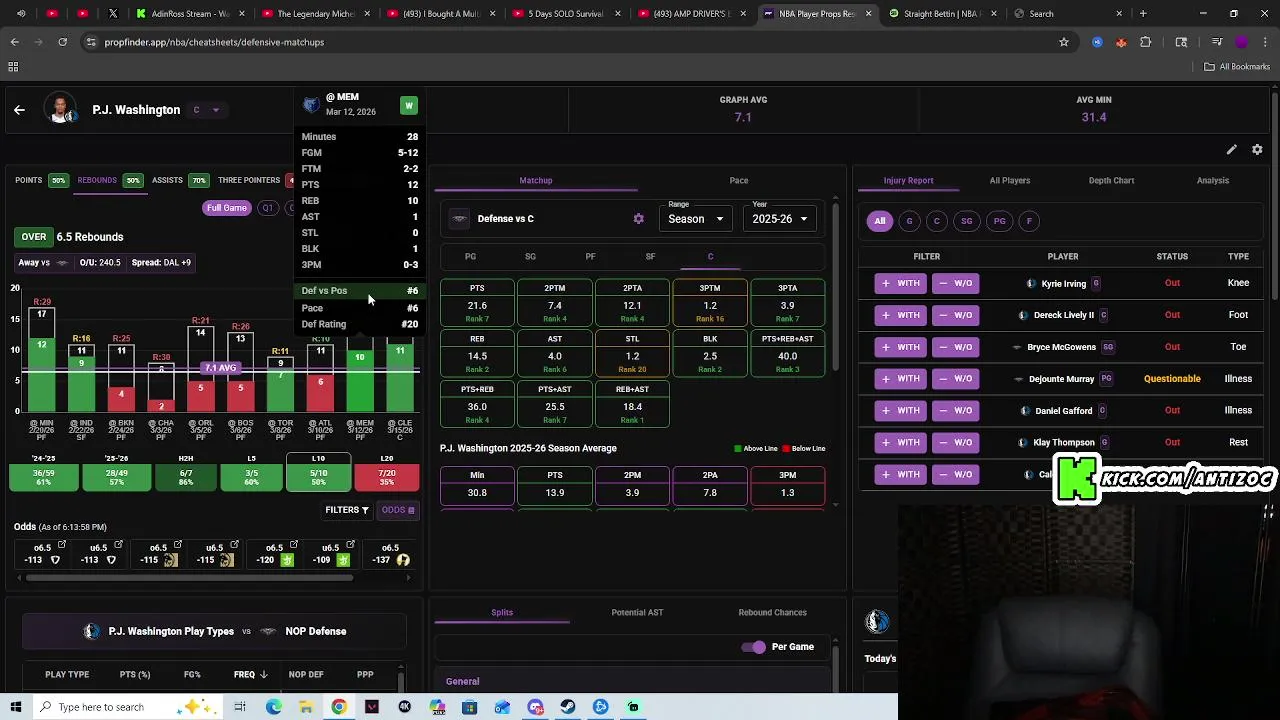Open the Depth Chart tab
The image size is (1280, 720).
[x=1111, y=181]
